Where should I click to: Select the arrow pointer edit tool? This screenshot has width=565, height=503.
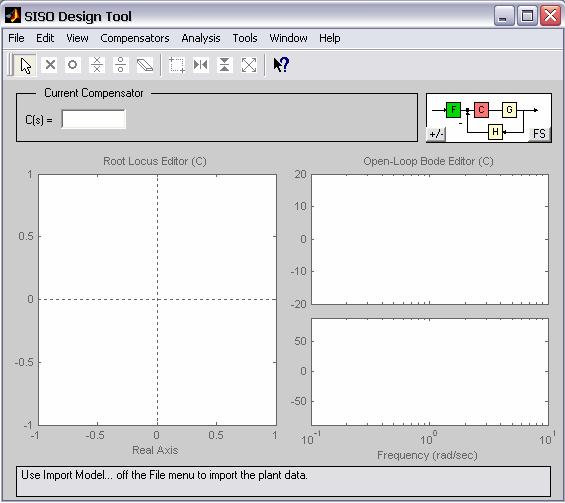pyautogui.click(x=26, y=65)
